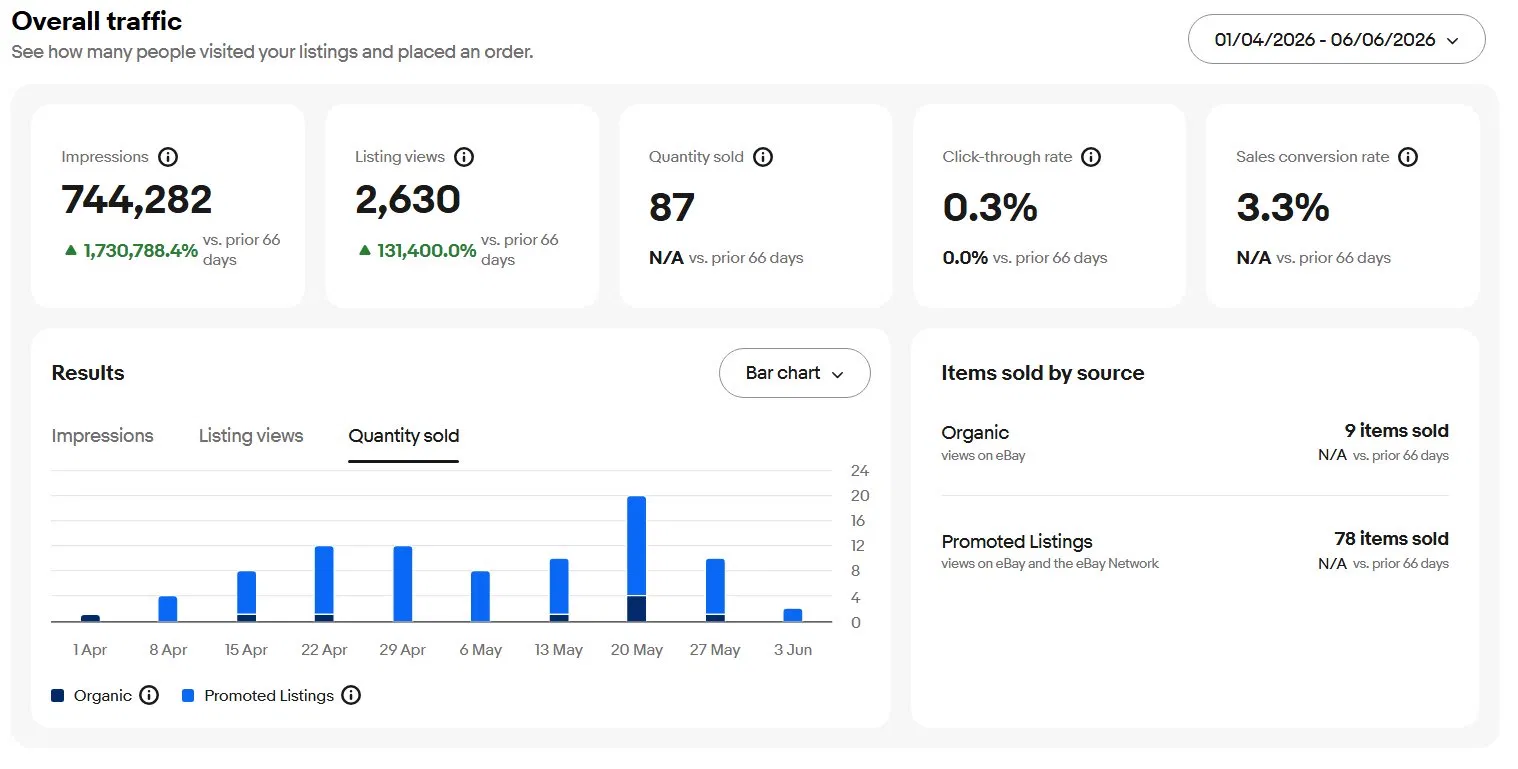Open info icon next to Click-through rate
Viewport: 1518px width, 769px height.
[x=1092, y=157]
